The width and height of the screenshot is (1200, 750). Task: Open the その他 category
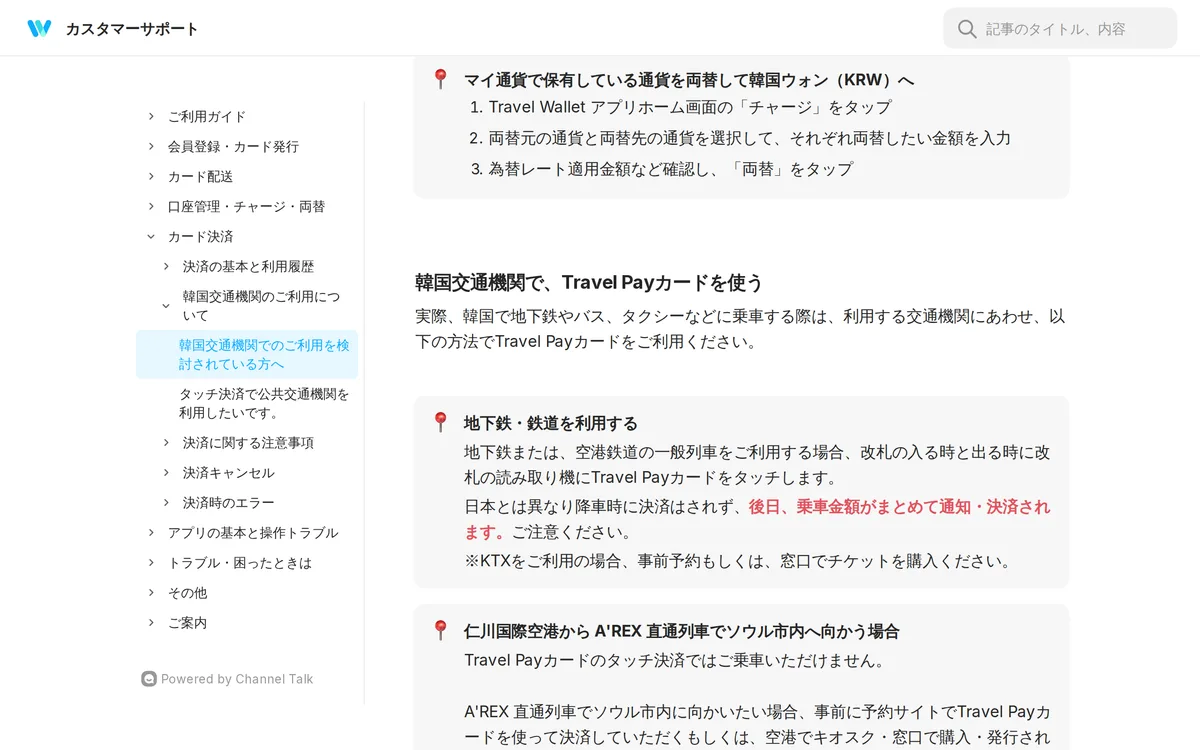187,592
